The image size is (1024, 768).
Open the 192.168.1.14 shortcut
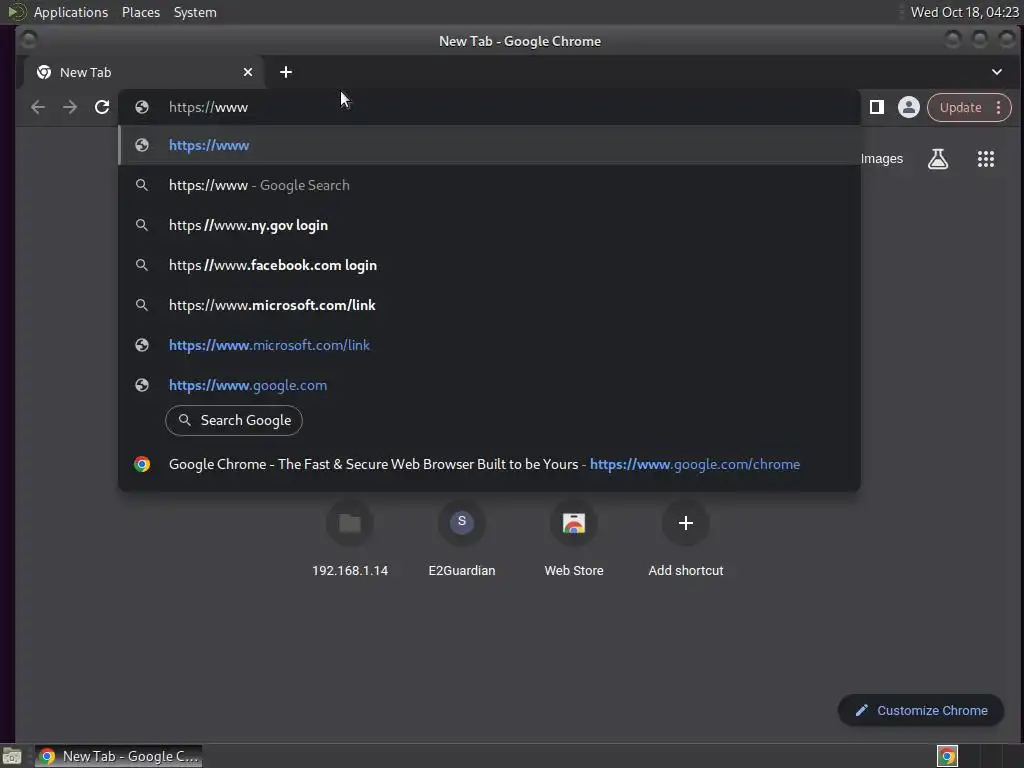(x=350, y=539)
